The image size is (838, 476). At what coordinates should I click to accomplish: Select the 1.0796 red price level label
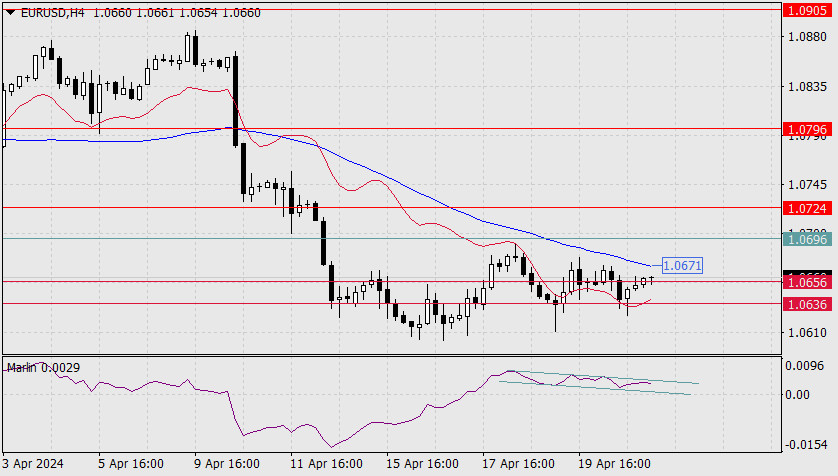click(x=807, y=129)
